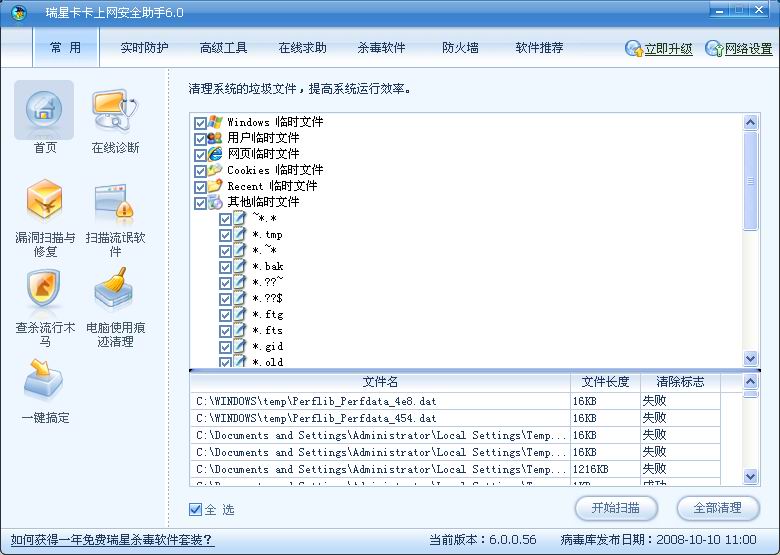Uncheck 网页临时文件 checkbox
The image size is (780, 555).
[x=200, y=155]
